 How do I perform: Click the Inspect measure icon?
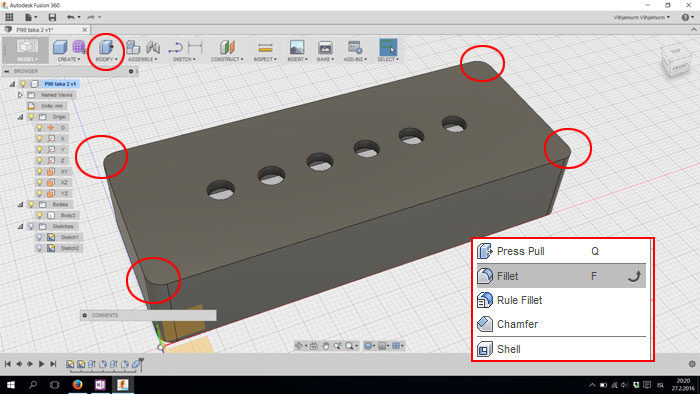265,47
